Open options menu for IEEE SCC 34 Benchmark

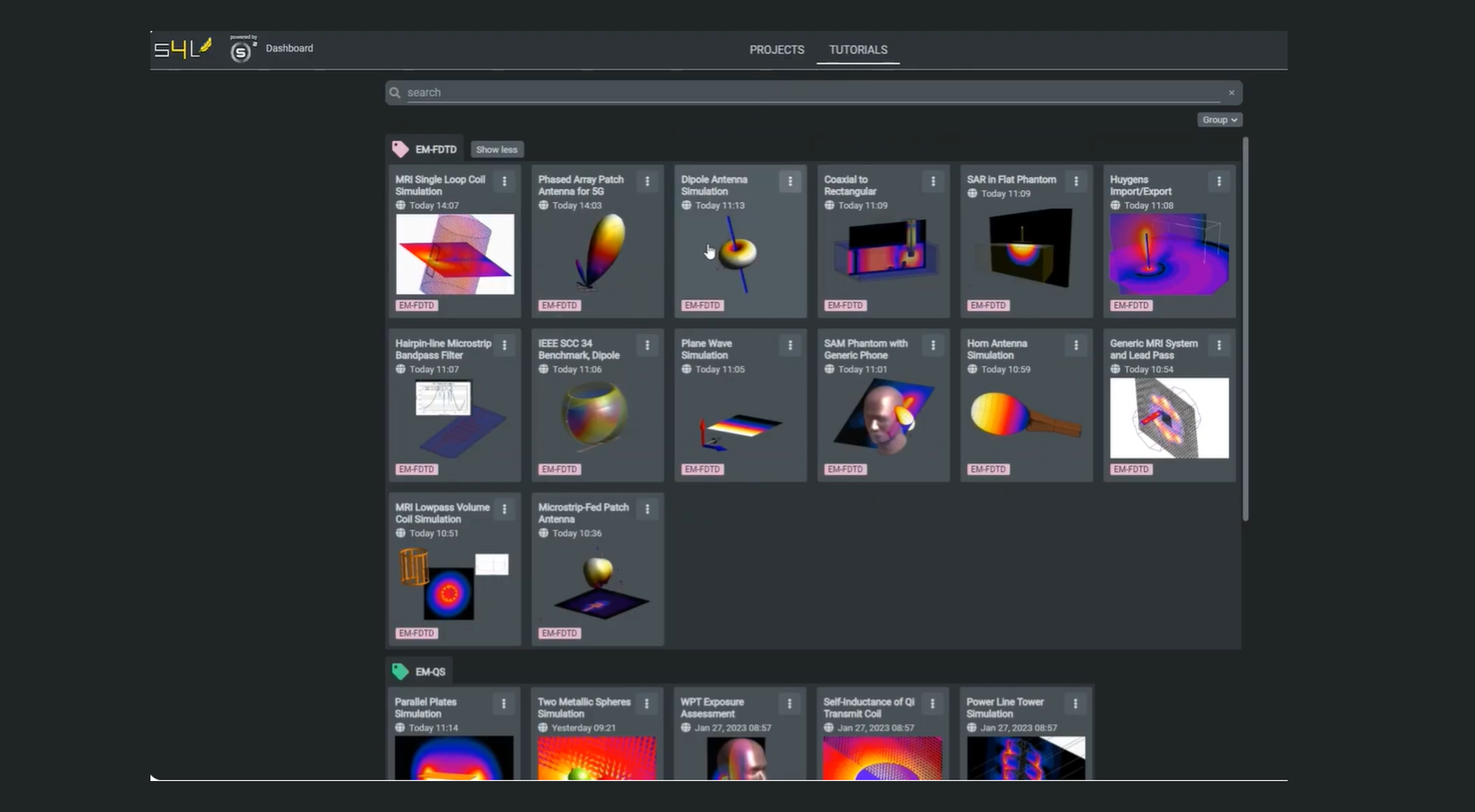[x=648, y=345]
